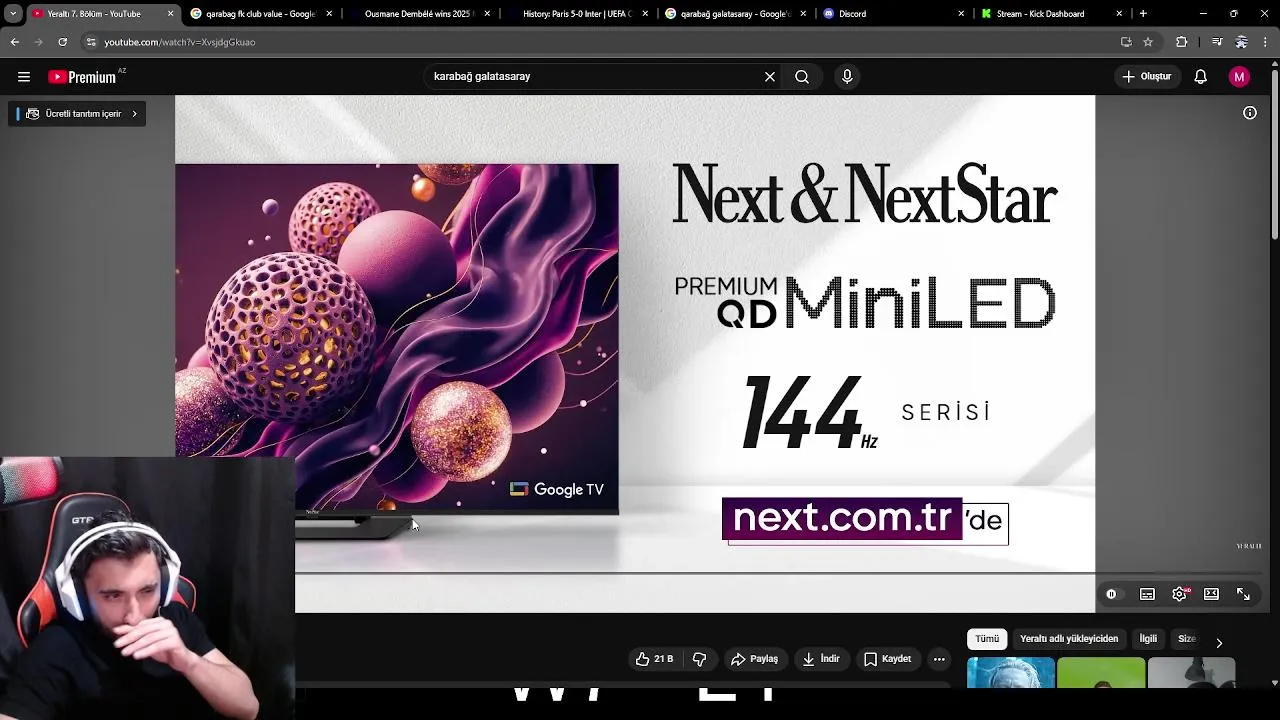Go forward in browser history
Image resolution: width=1280 pixels, height=720 pixels.
38,42
